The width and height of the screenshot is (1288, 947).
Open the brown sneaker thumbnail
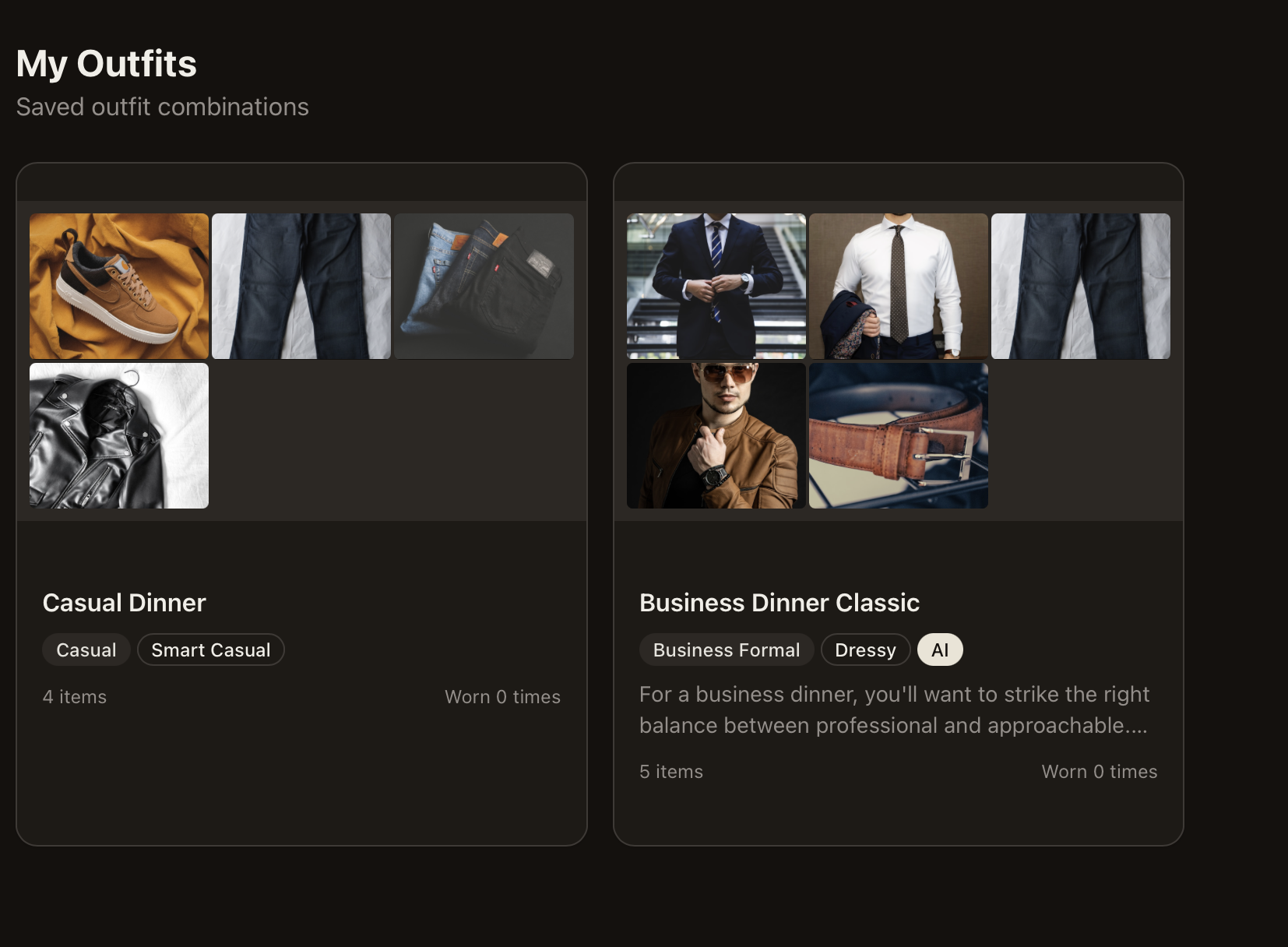tap(119, 286)
